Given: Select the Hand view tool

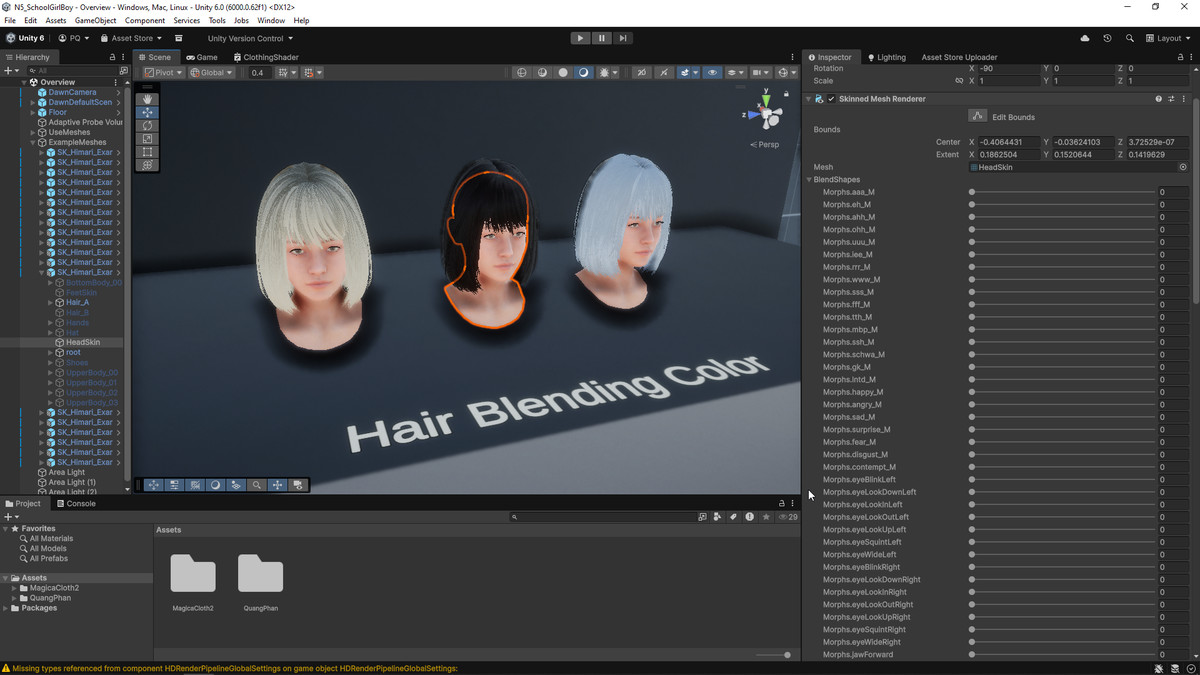Looking at the screenshot, I should pyautogui.click(x=148, y=100).
